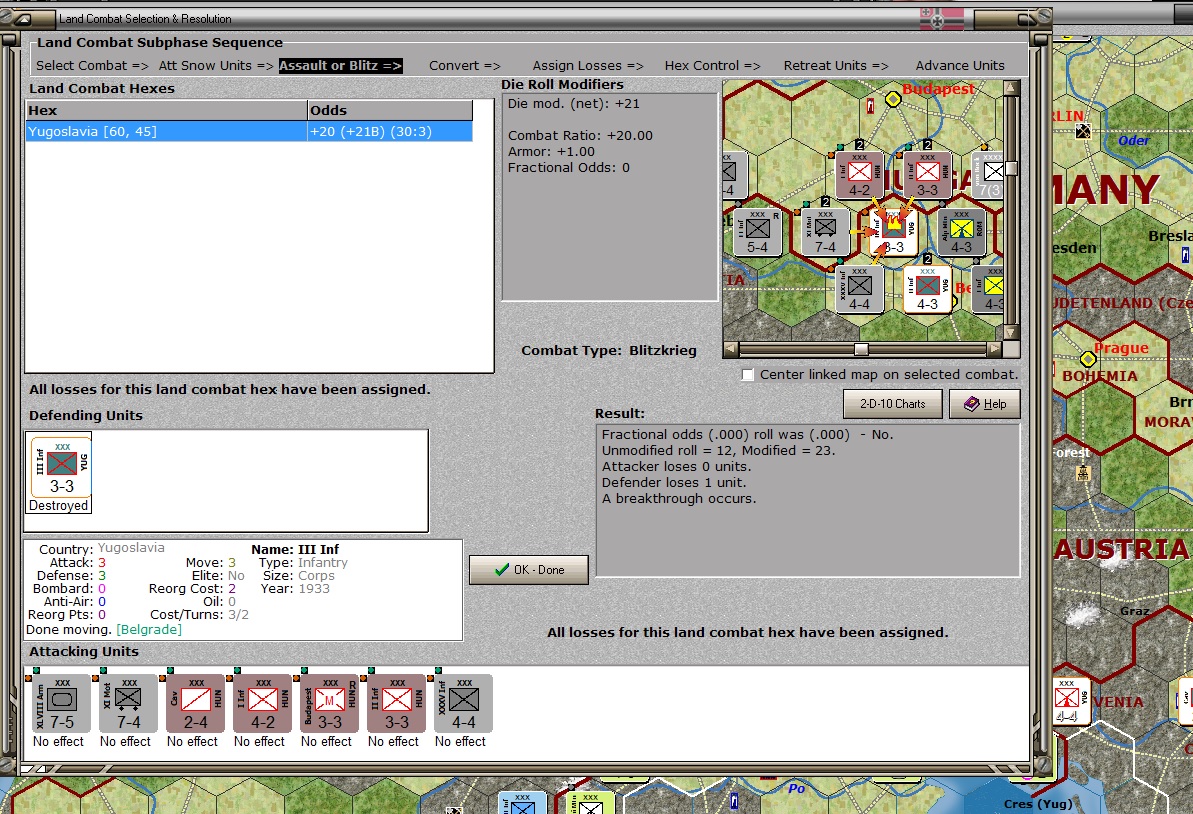Enable Center linked map on selected combat
This screenshot has height=814, width=1193.
pos(748,374)
